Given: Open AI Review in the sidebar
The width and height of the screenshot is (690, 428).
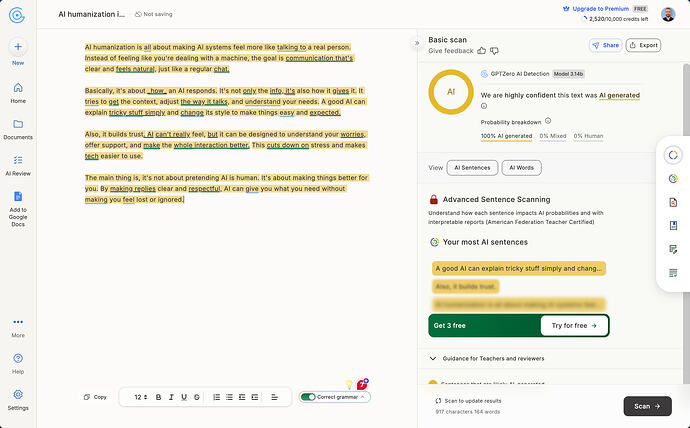Looking at the screenshot, I should pyautogui.click(x=18, y=160).
